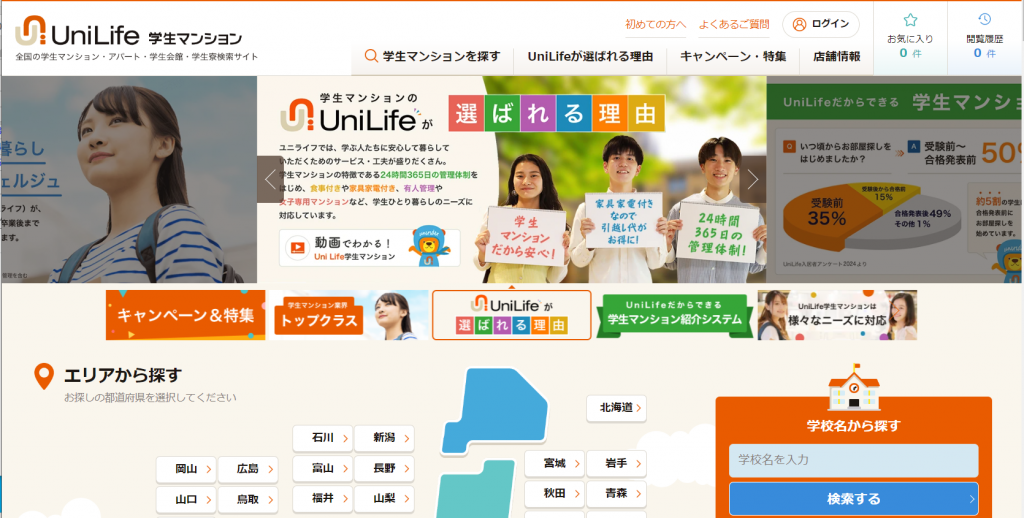1024x518 pixels.
Task: Open the 学生マンションを探す menu
Action: click(432, 56)
